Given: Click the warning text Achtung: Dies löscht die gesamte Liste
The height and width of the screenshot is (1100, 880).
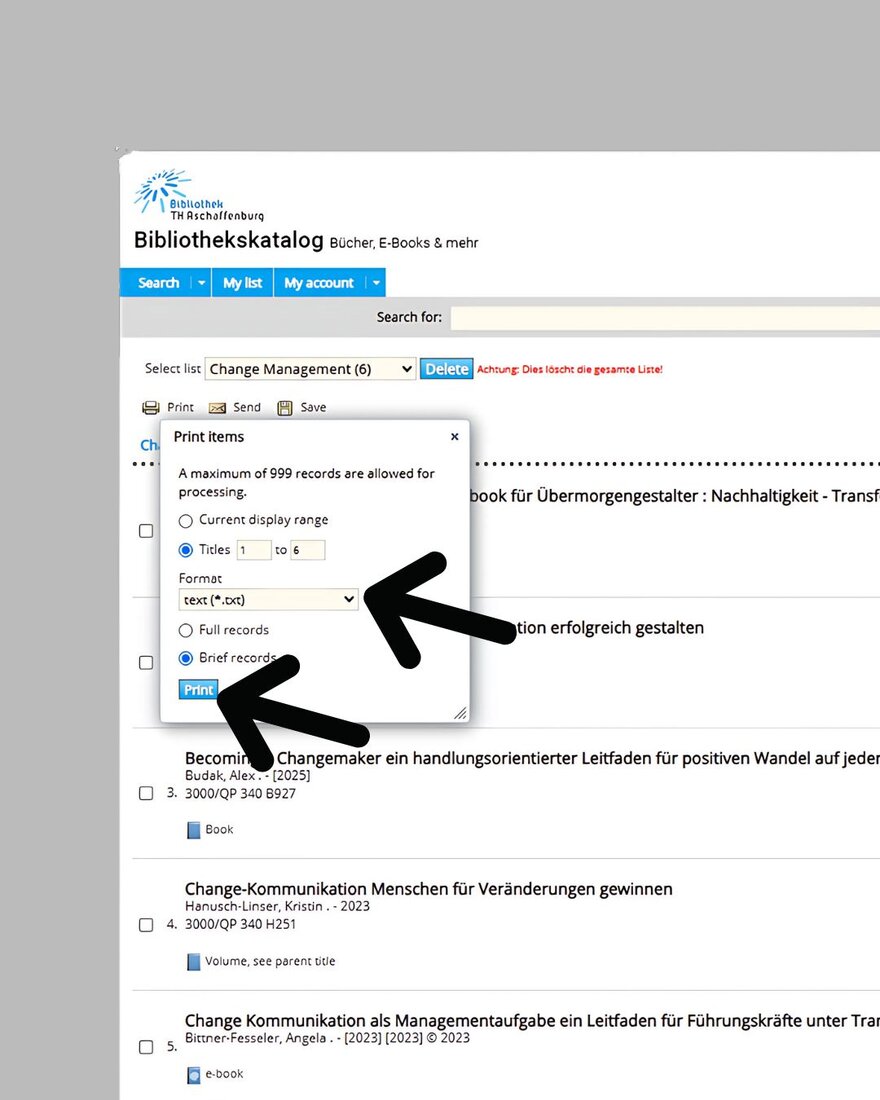Looking at the screenshot, I should coord(570,370).
